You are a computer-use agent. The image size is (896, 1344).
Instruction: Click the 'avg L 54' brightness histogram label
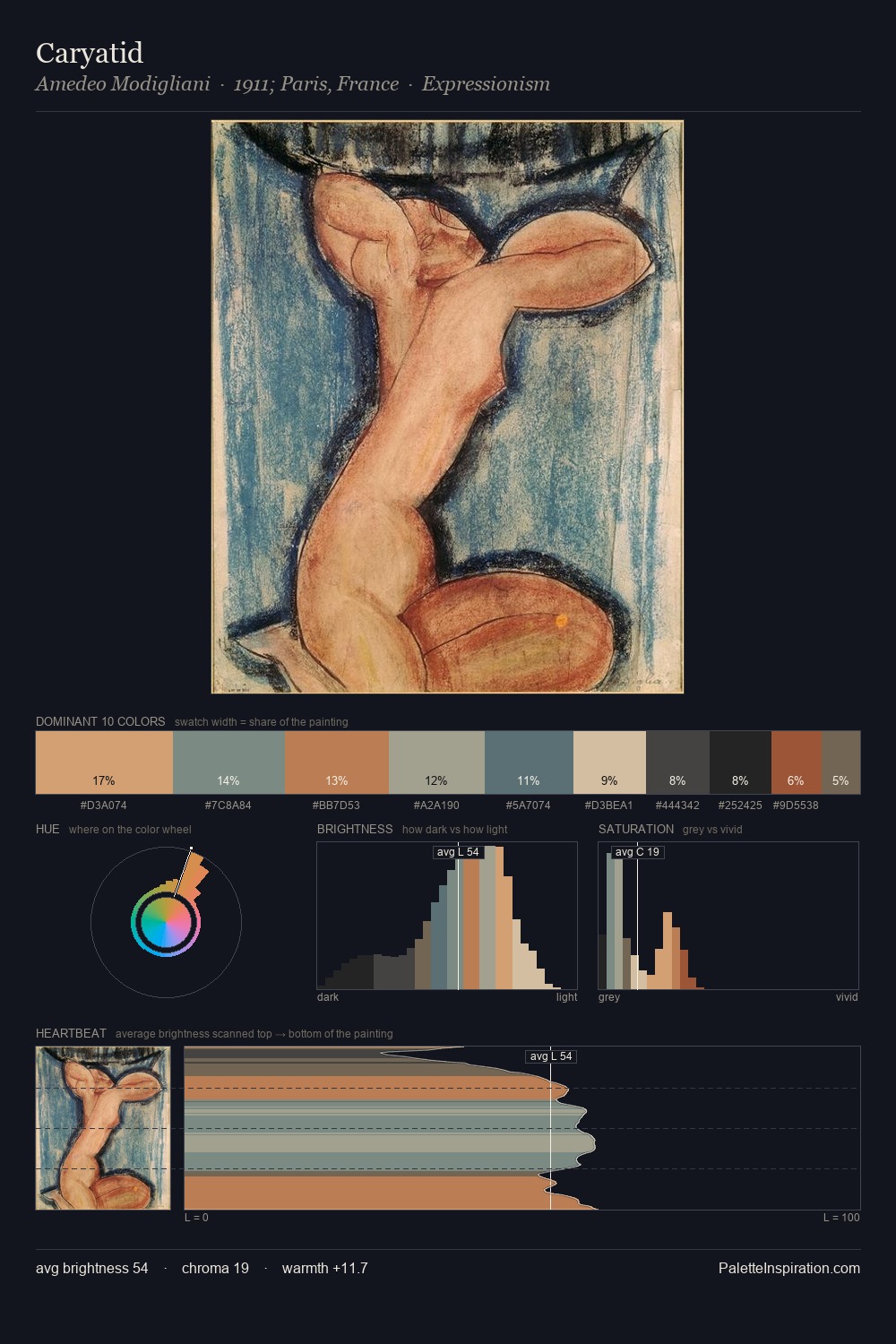click(458, 852)
